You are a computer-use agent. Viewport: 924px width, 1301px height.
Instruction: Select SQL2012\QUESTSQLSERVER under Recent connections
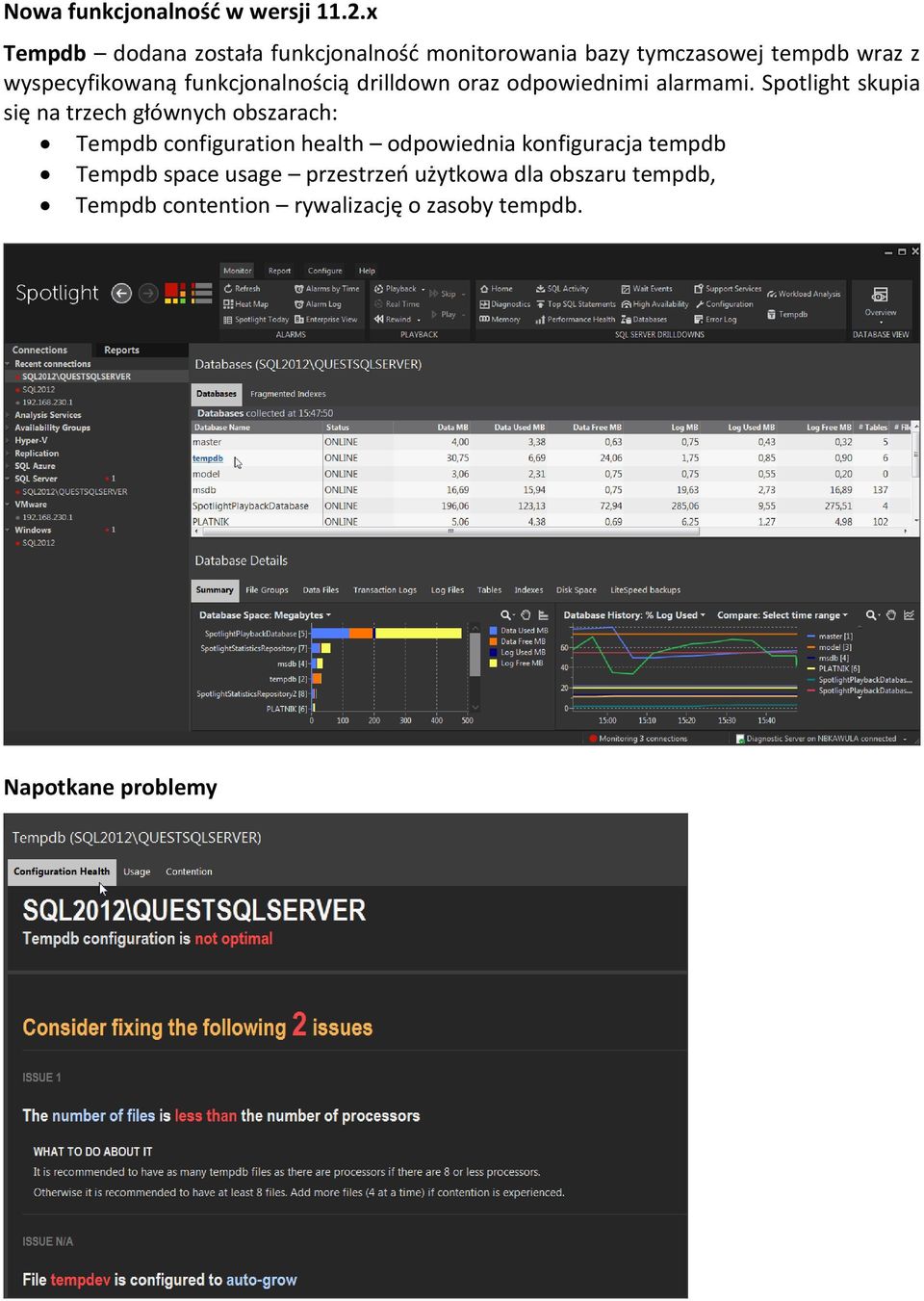click(76, 377)
